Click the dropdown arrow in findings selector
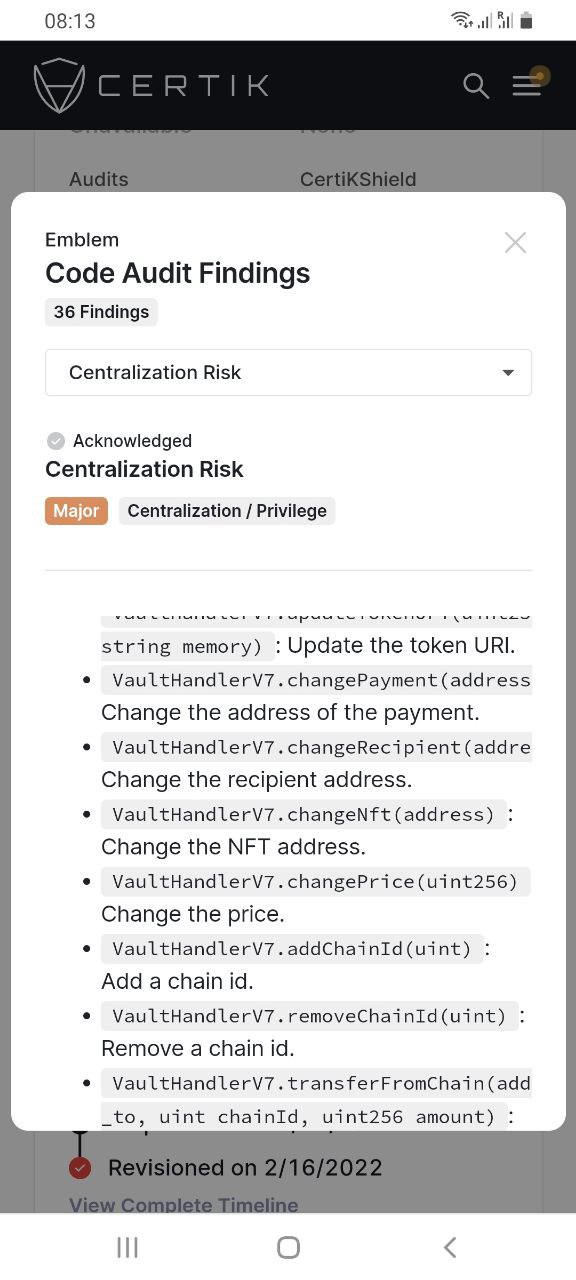The image size is (576, 1280). click(508, 373)
